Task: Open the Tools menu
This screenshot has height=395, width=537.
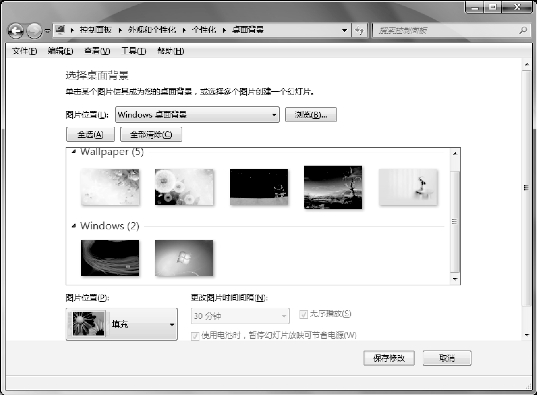Action: (134, 51)
